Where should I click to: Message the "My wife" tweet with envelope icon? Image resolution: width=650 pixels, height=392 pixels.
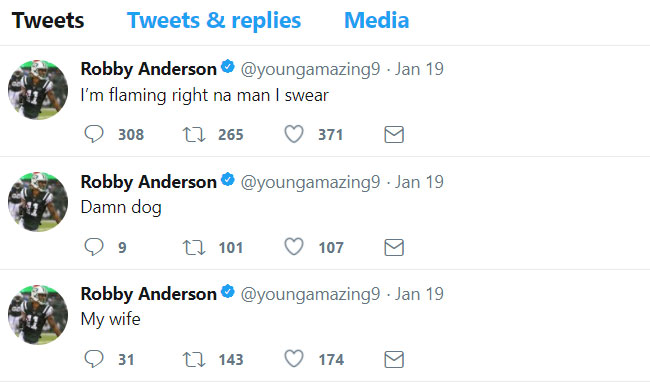coord(394,359)
